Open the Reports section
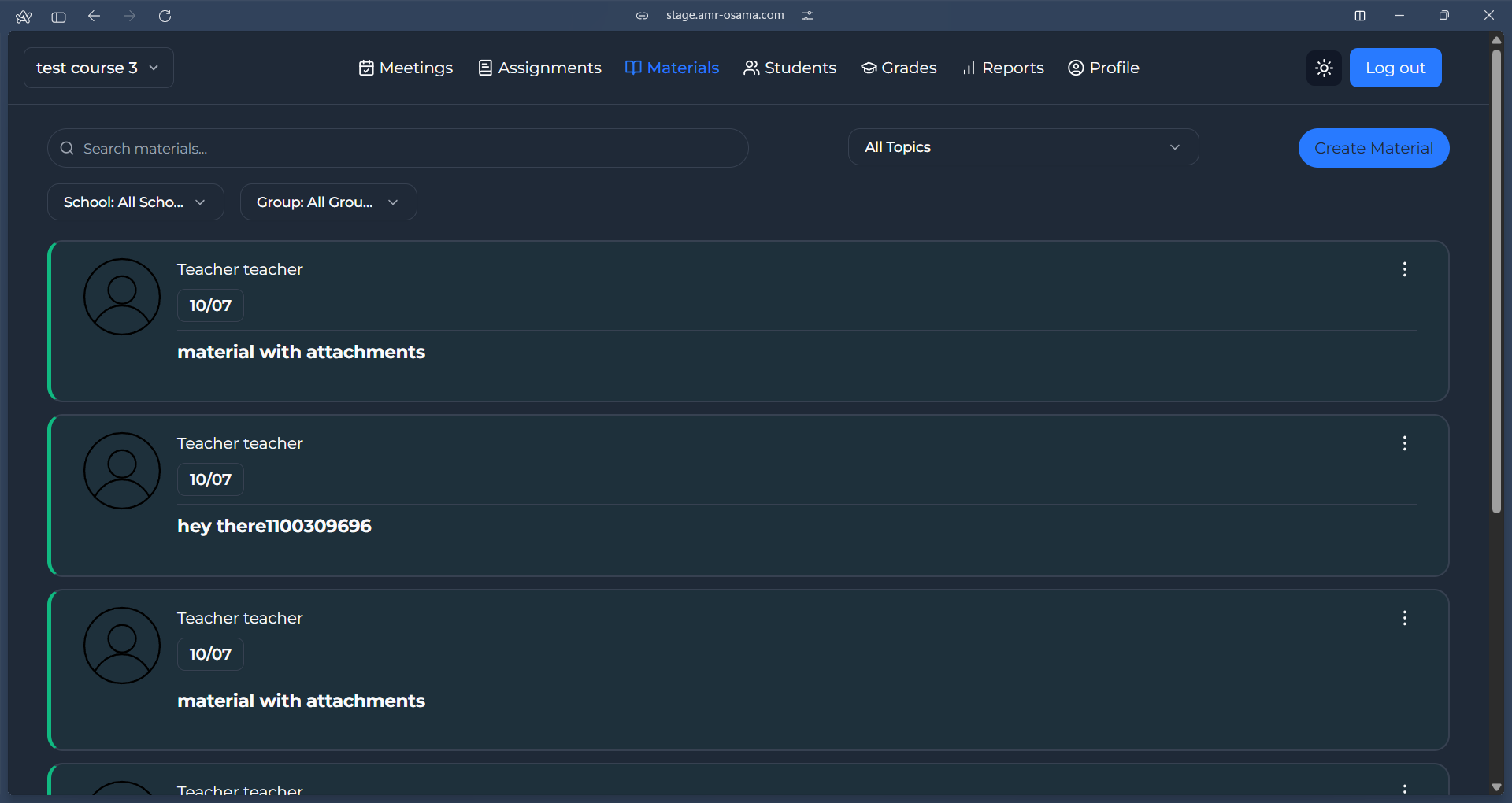1512x803 pixels. [x=1002, y=68]
